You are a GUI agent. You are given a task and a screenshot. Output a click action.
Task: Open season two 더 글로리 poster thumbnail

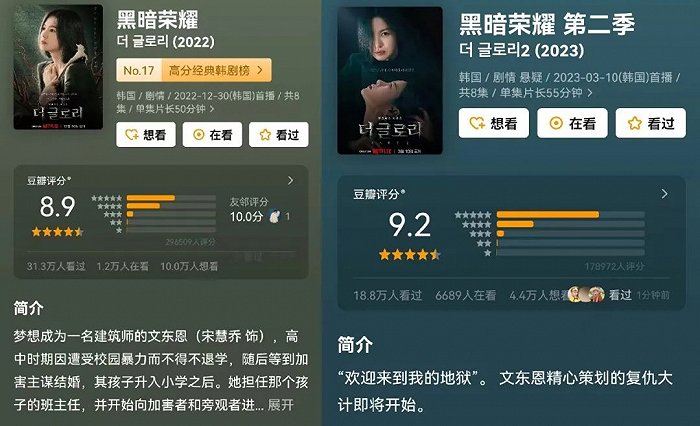tap(390, 81)
